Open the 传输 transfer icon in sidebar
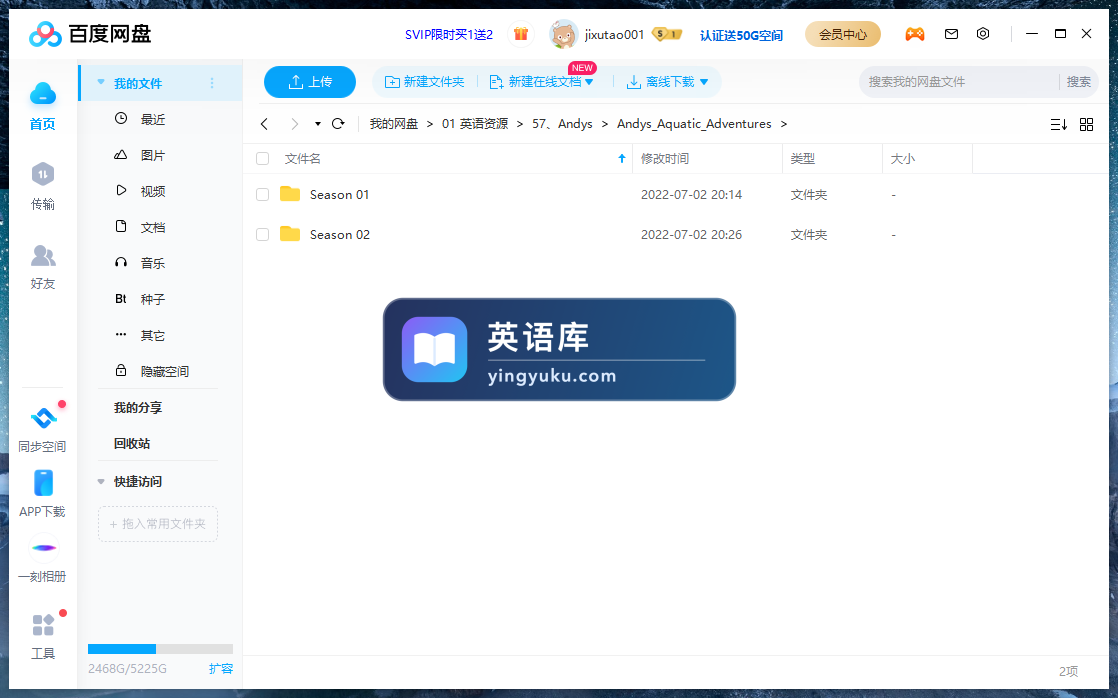Image resolution: width=1118 pixels, height=698 pixels. coord(43,175)
